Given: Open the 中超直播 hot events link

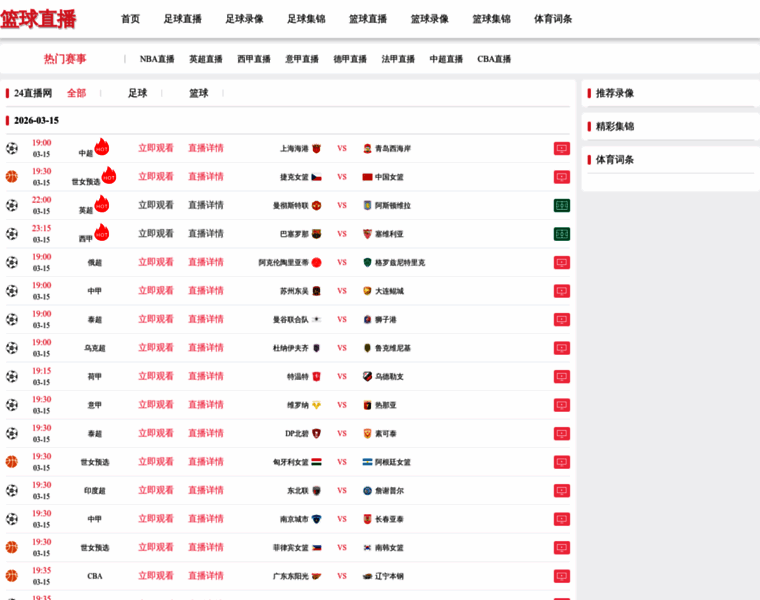Looking at the screenshot, I should click(446, 59).
